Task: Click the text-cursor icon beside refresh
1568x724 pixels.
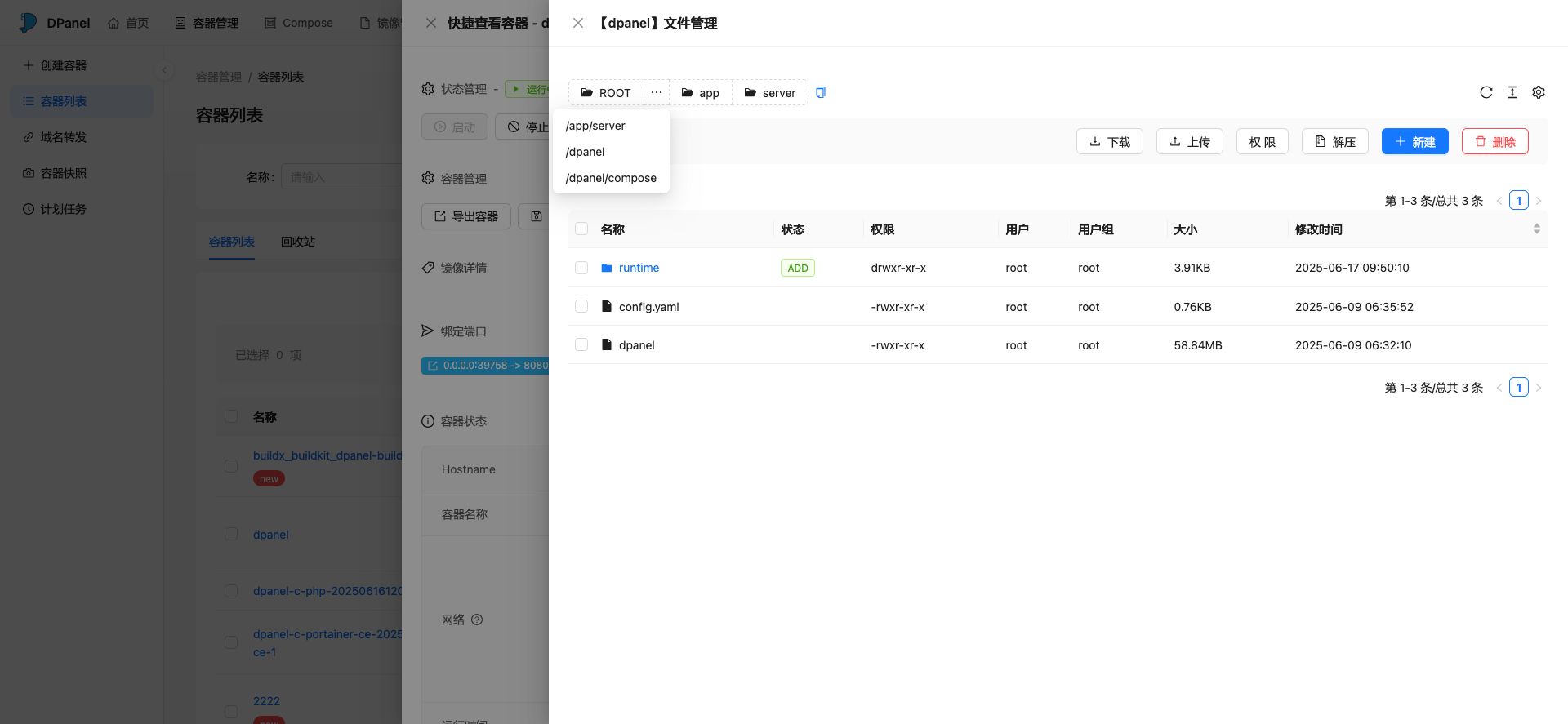Action: point(1512,92)
